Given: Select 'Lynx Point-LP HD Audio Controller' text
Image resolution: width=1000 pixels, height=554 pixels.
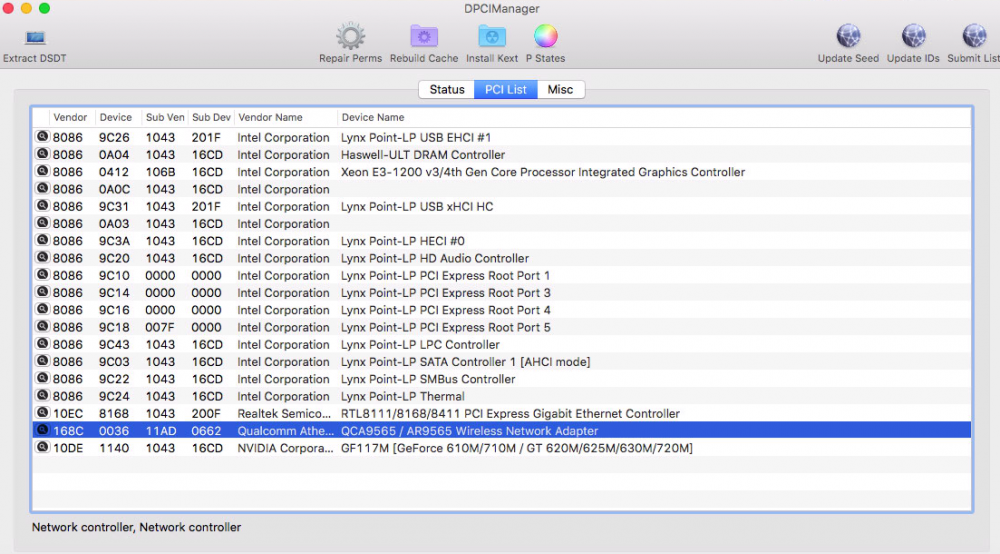Looking at the screenshot, I should pos(435,258).
